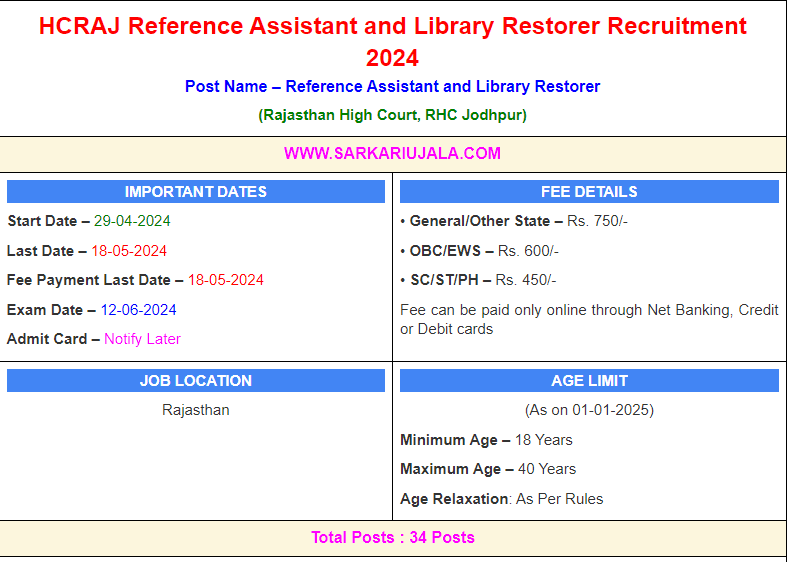Click the FEE DETAILS section header
This screenshot has width=790, height=562.
(x=589, y=192)
